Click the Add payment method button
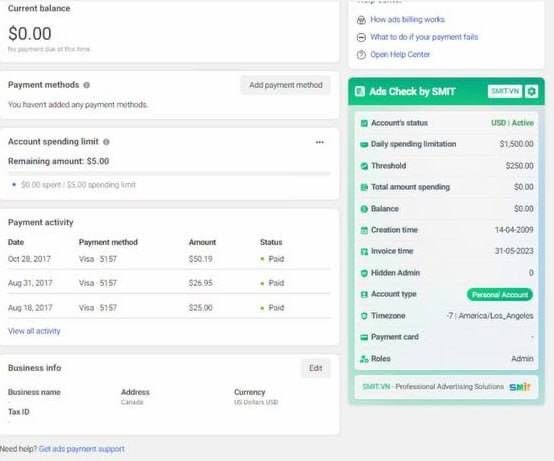Screen dimensions: 554x461 click(x=285, y=85)
